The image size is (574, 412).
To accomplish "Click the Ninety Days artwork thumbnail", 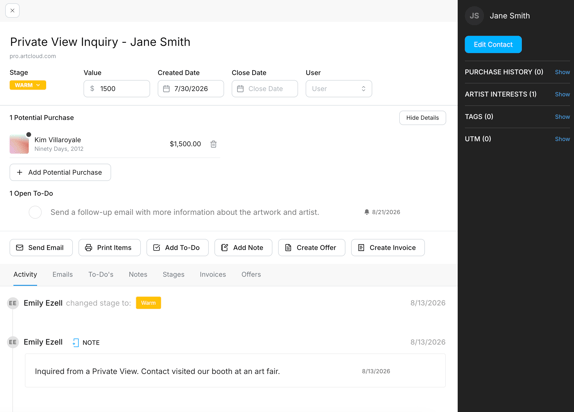I will 19,144.
